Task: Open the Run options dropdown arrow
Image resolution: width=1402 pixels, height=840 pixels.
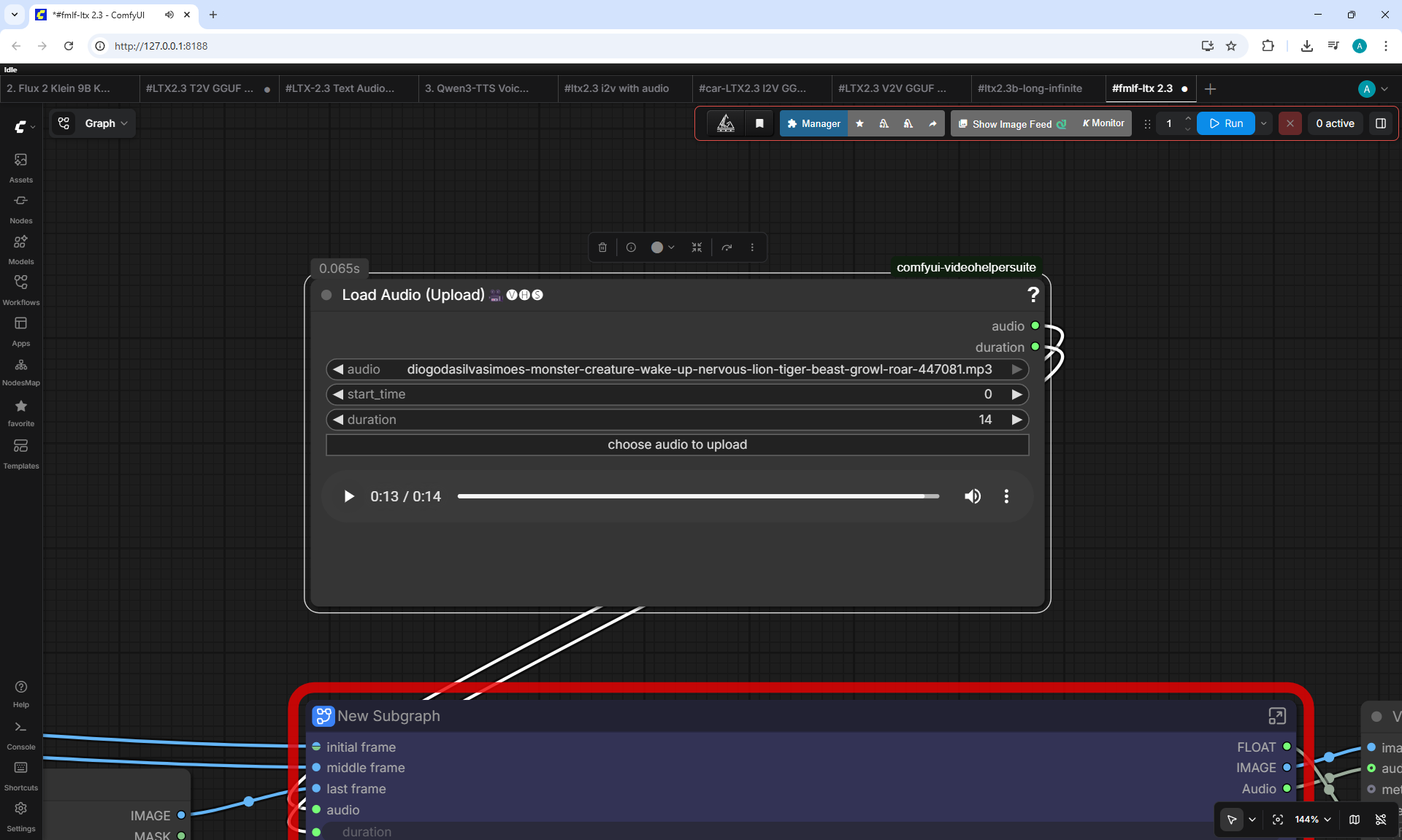Action: tap(1263, 123)
